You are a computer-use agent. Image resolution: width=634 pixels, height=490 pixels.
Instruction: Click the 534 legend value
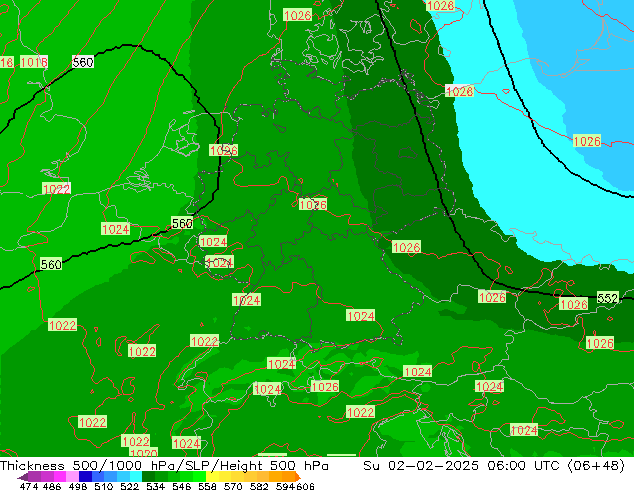point(155,486)
